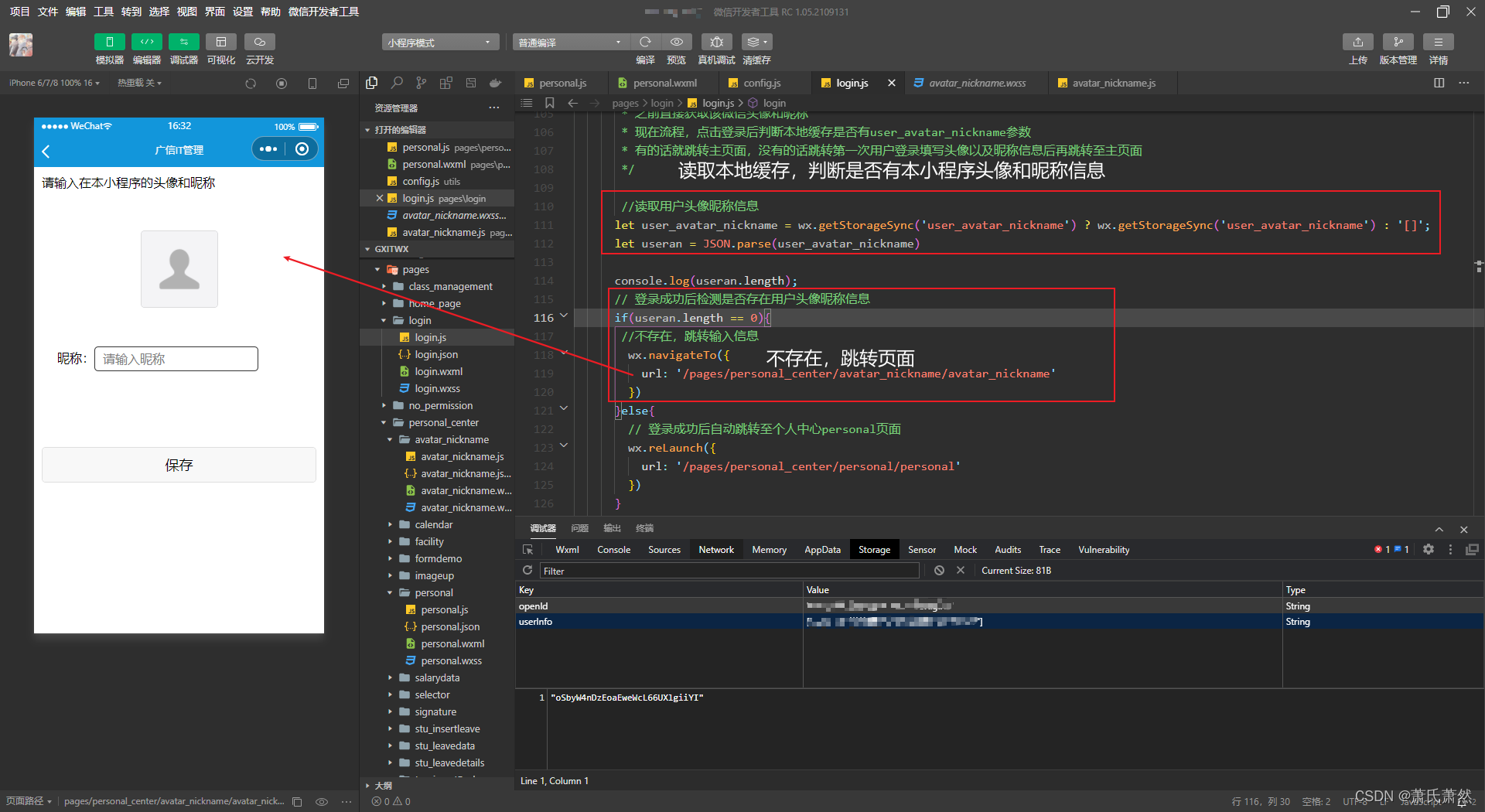
Task: Select login.json in file tree
Action: point(436,354)
